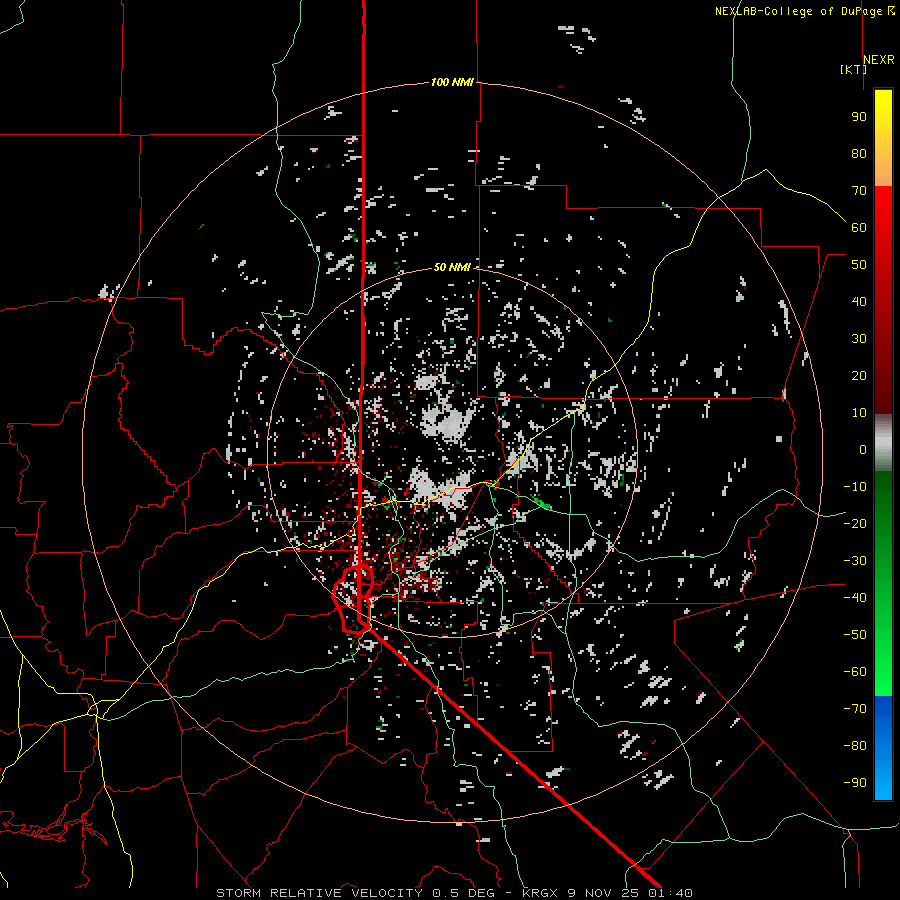Click the KT units label above the scale
This screenshot has height=900, width=900.
click(x=853, y=69)
